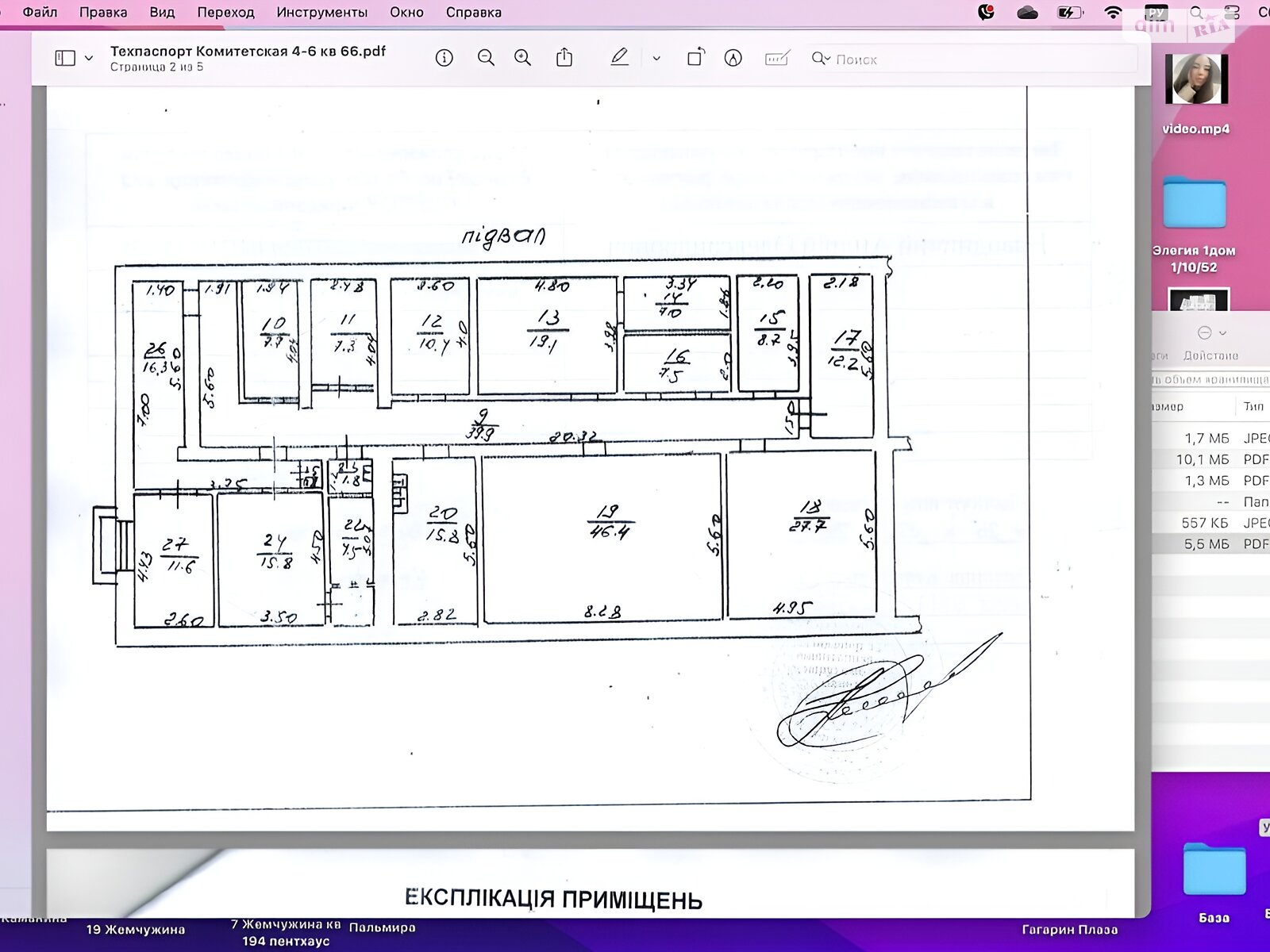The image size is (1270, 952).
Task: Zoom out of the PDF page
Action: (x=486, y=58)
